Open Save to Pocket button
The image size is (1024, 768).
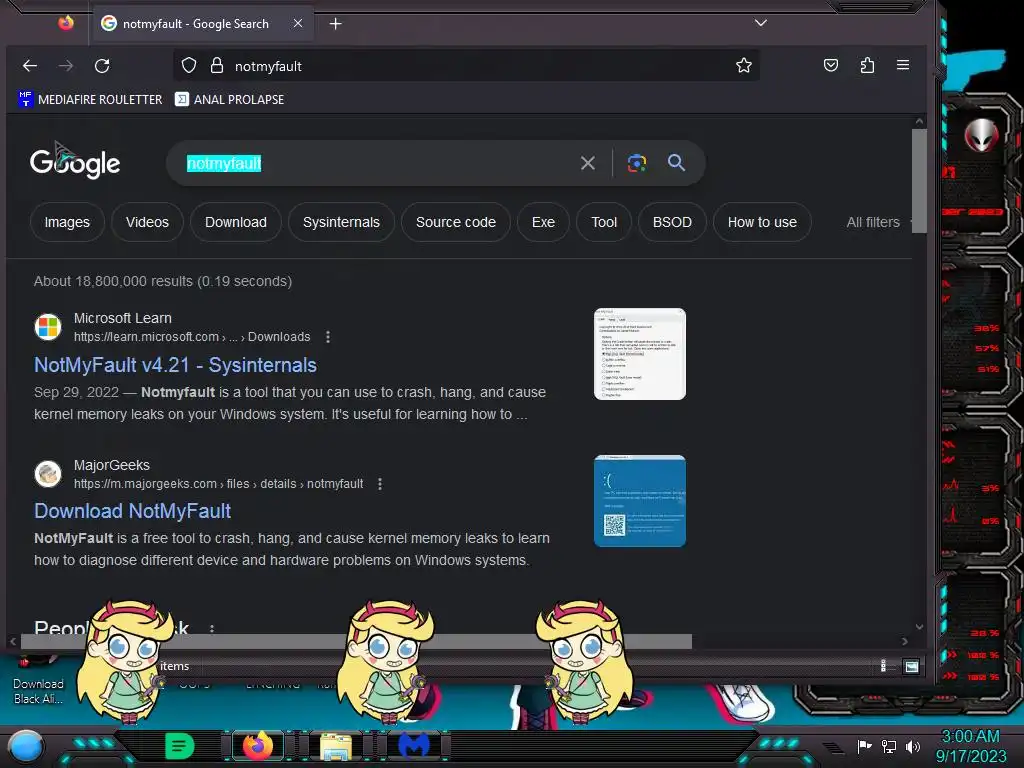[831, 65]
